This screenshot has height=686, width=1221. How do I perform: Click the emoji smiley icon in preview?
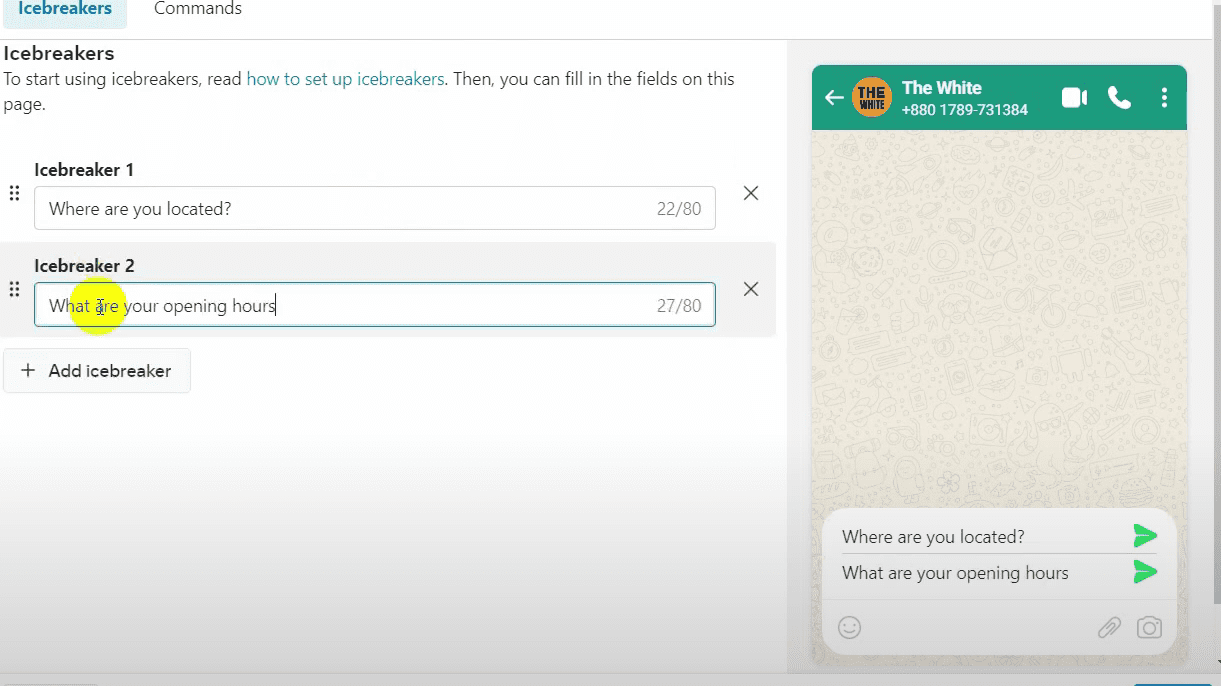coord(849,627)
